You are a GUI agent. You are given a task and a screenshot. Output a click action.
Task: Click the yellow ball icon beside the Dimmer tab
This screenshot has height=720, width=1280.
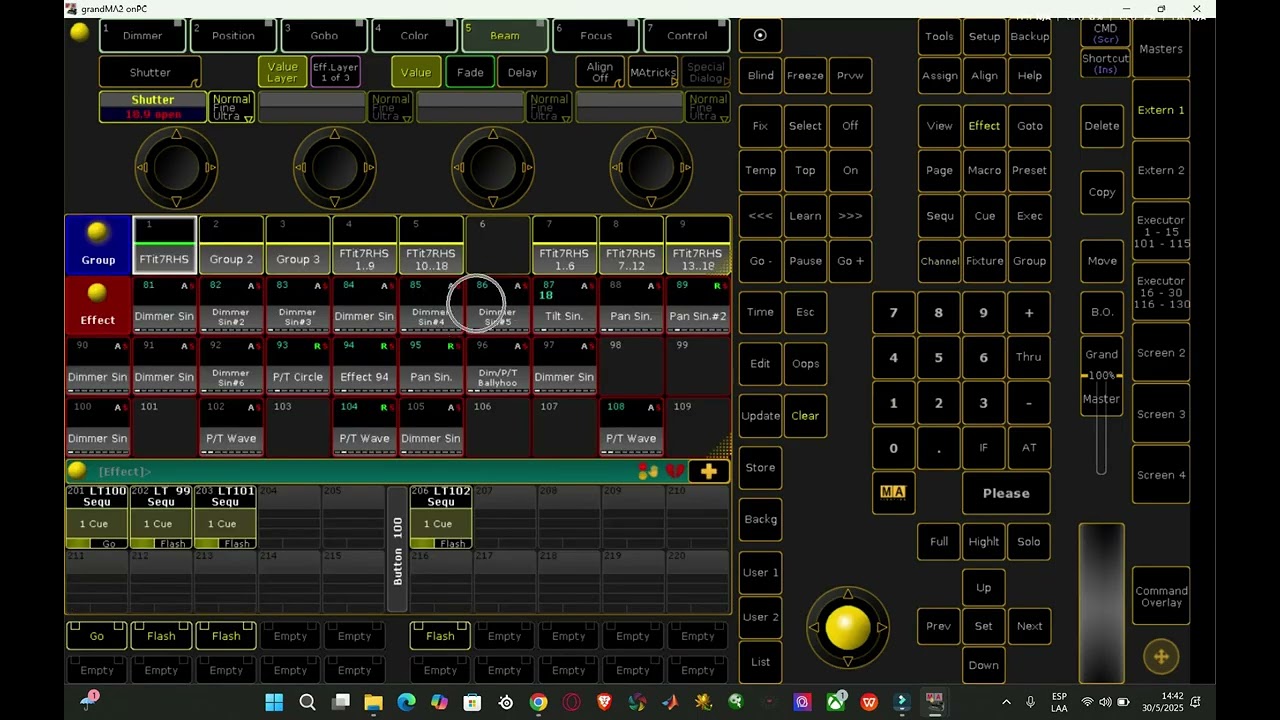point(79,32)
